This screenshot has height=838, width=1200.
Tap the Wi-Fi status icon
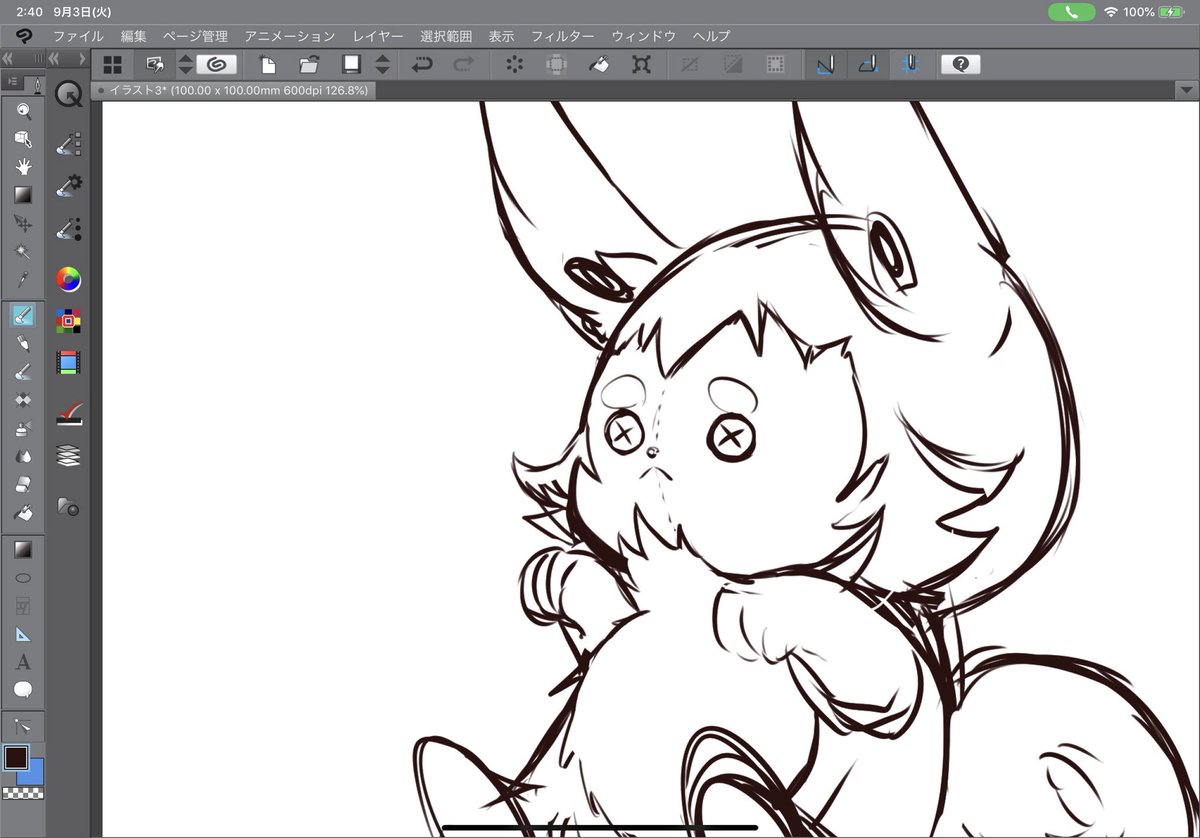[x=1111, y=12]
